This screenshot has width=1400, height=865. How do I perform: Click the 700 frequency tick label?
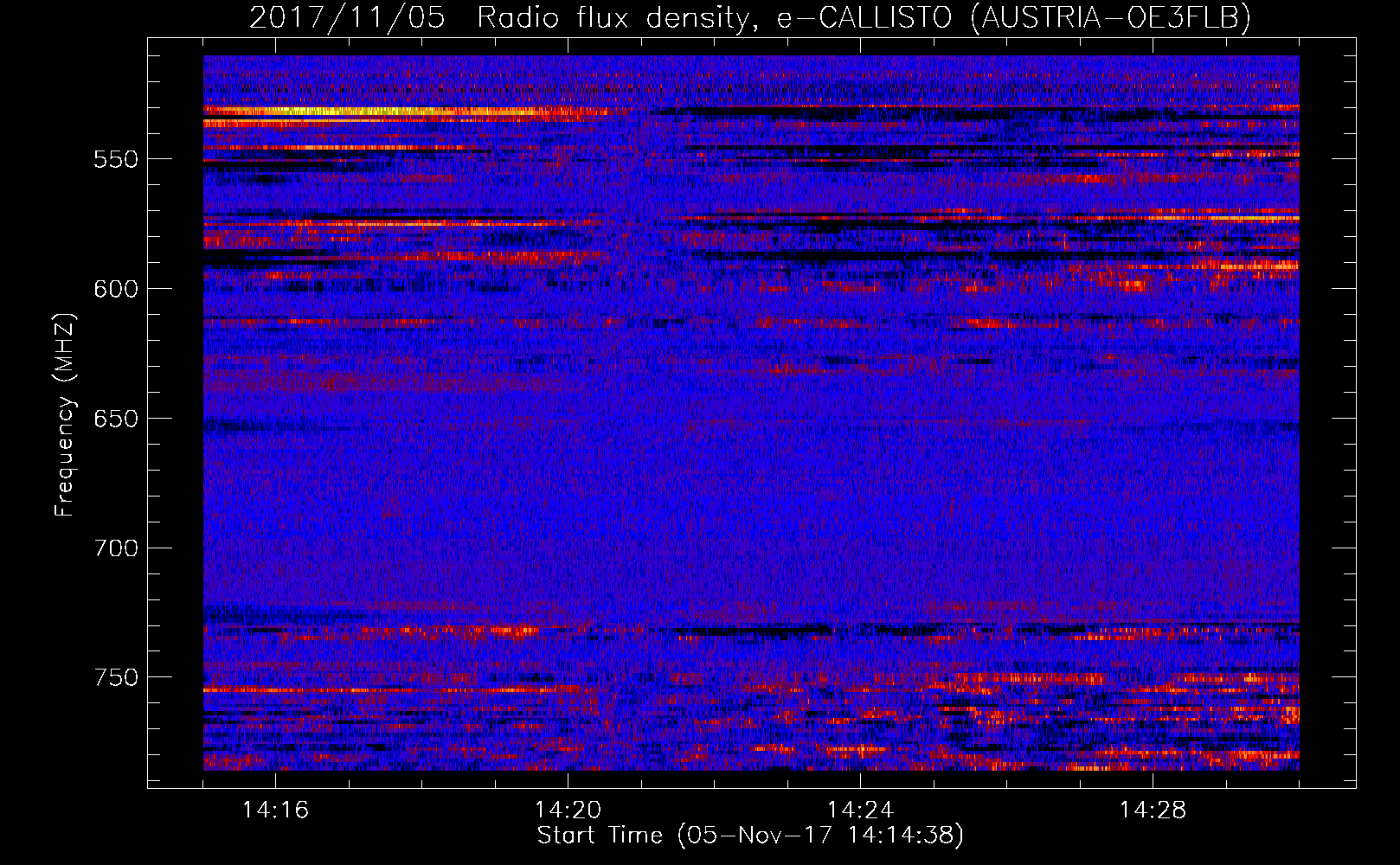pyautogui.click(x=115, y=548)
